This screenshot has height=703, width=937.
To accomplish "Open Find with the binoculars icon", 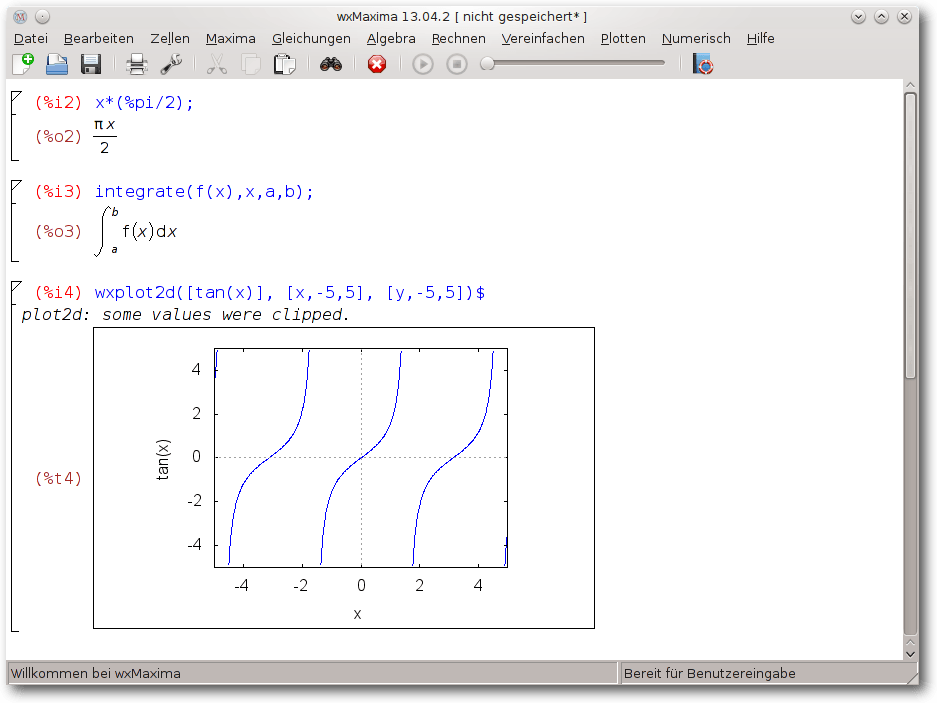I will click(330, 64).
